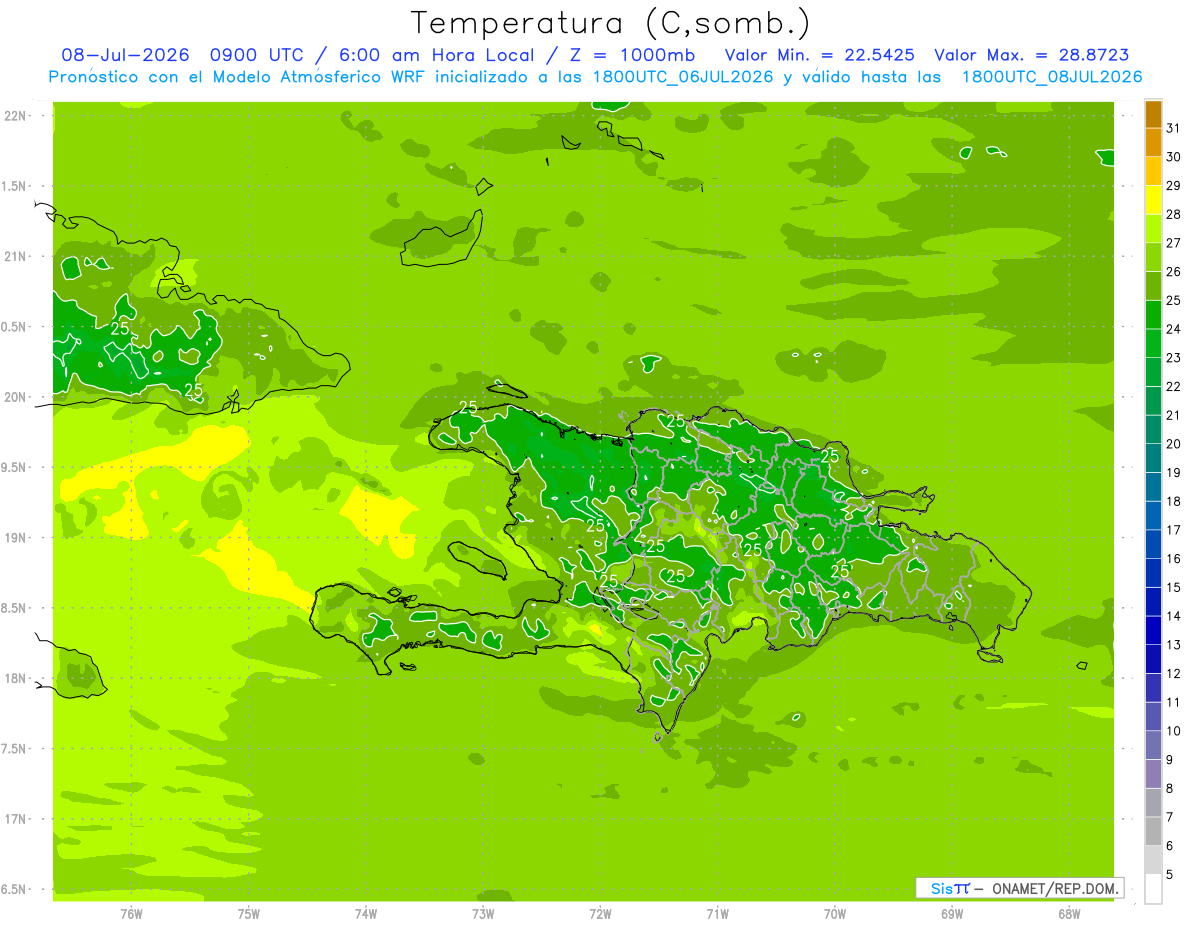Click the bright yellow swatch between 28 and 29
The image size is (1200, 927).
[1153, 201]
